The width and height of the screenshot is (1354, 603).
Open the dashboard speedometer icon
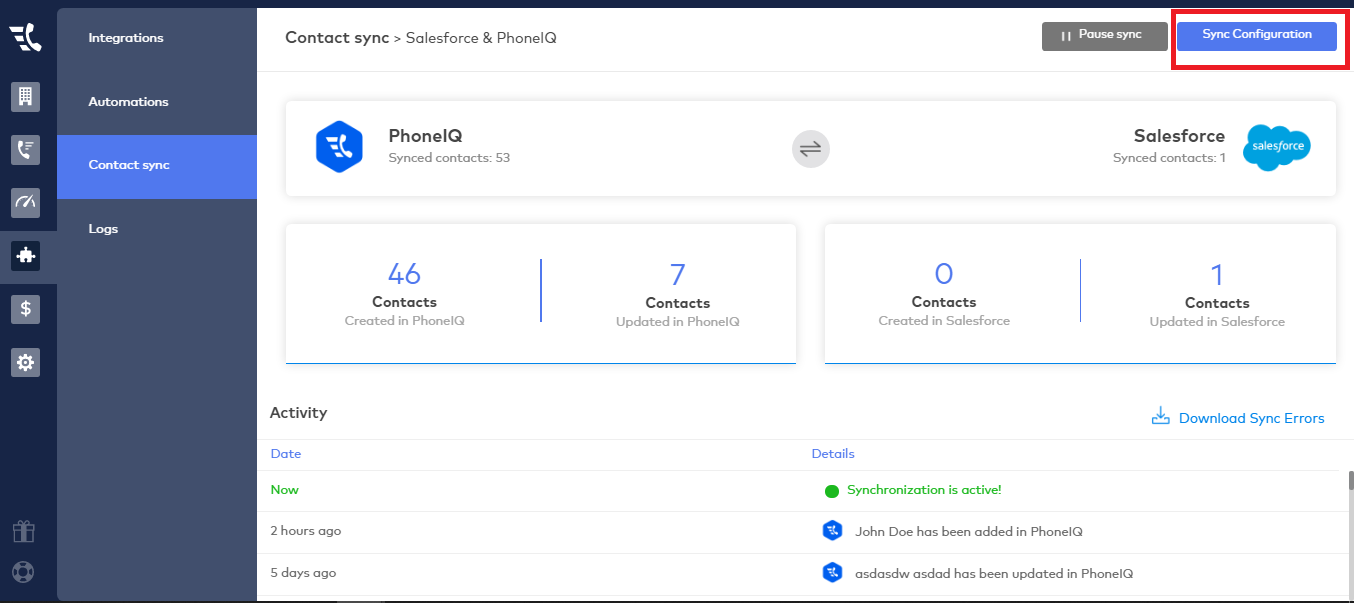coord(26,203)
